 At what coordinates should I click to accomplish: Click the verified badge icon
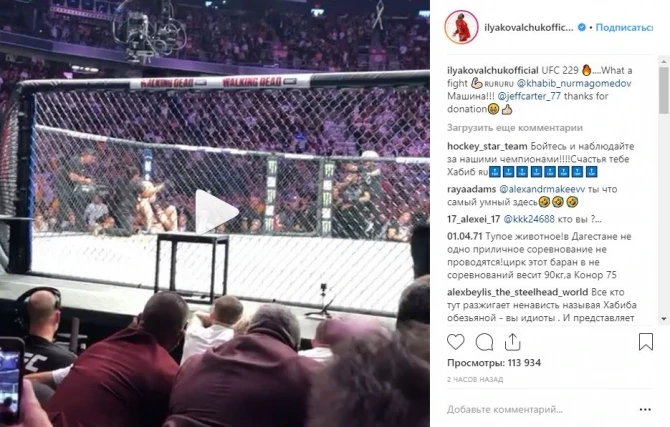[x=582, y=27]
